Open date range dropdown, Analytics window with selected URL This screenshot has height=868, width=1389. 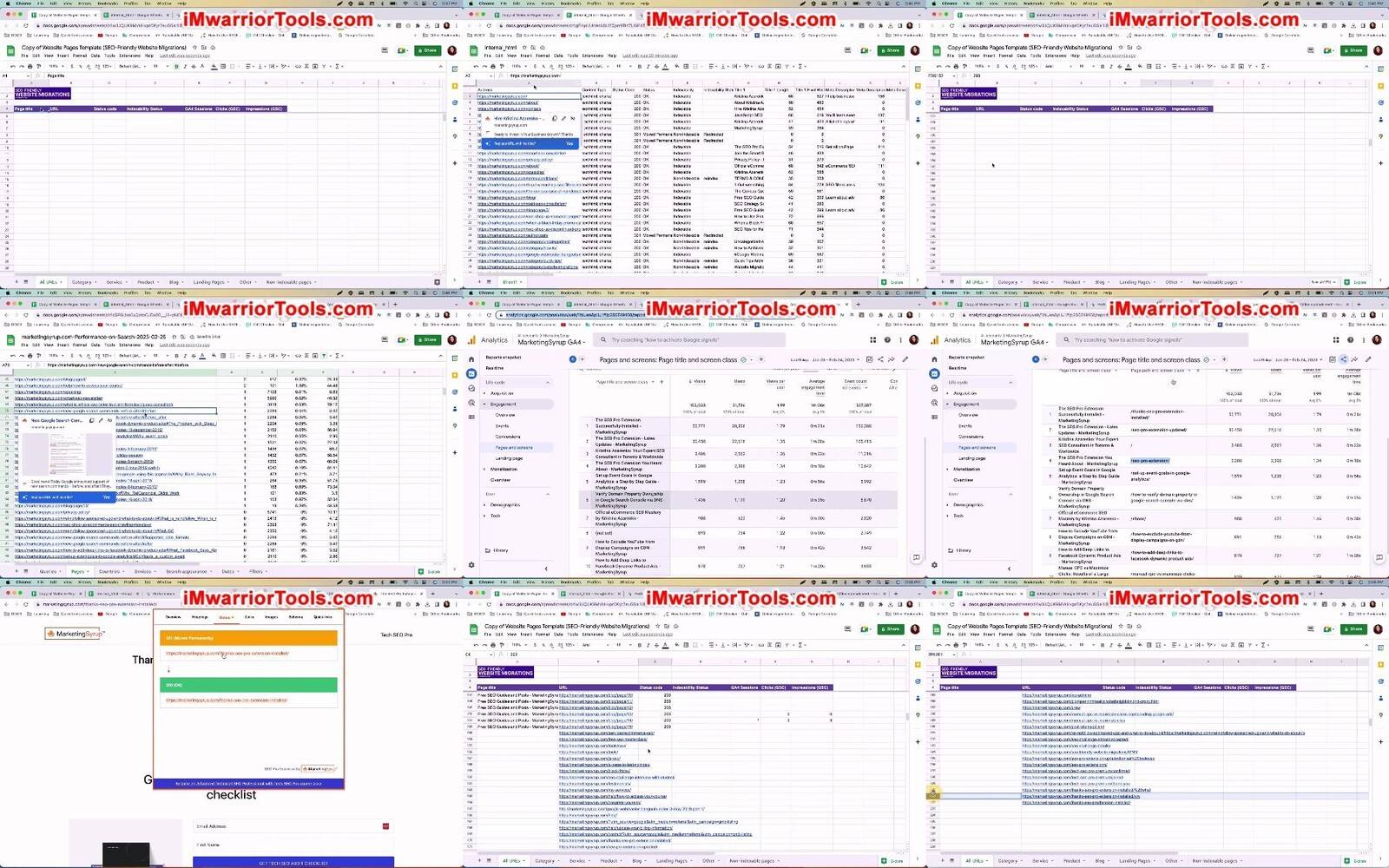coord(825,359)
